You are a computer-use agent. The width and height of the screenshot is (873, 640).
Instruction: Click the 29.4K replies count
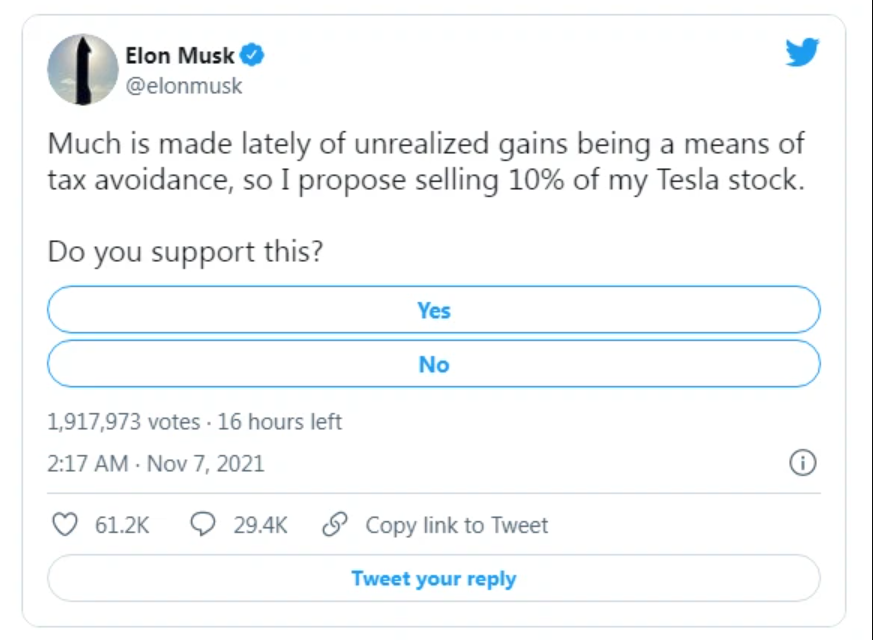260,525
